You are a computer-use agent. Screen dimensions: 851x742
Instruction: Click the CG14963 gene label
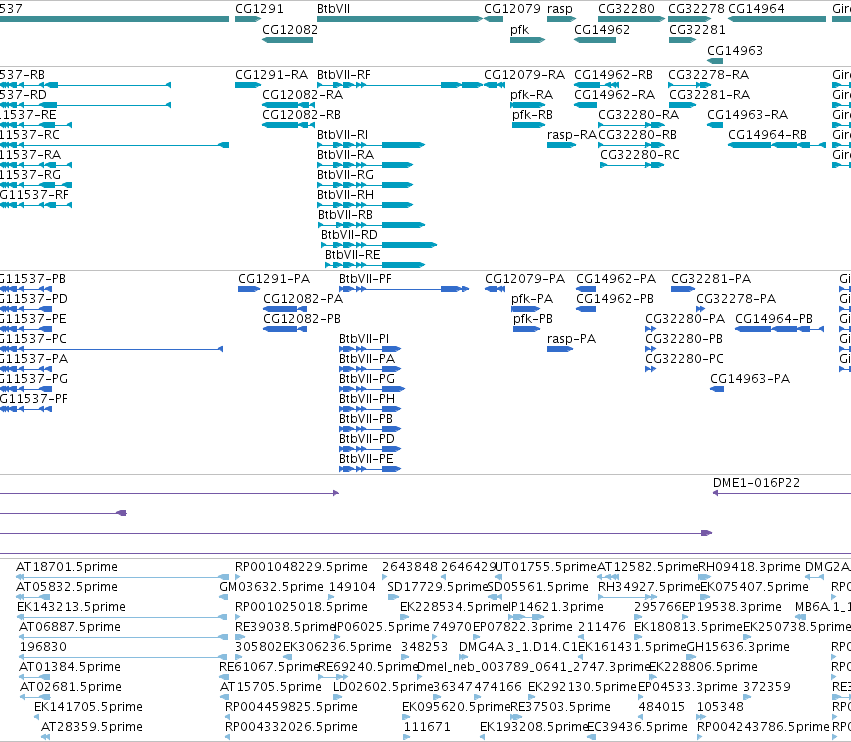(735, 50)
